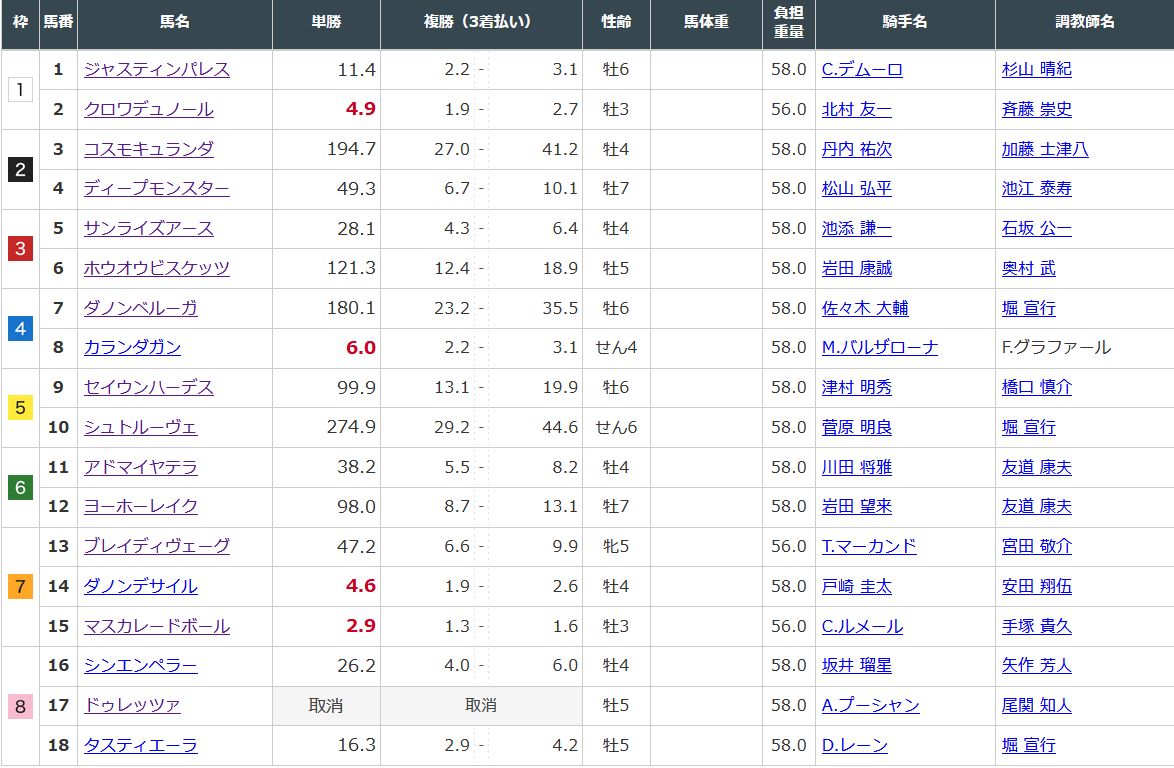
Task: Click horse name カランダガン
Action: click(132, 347)
